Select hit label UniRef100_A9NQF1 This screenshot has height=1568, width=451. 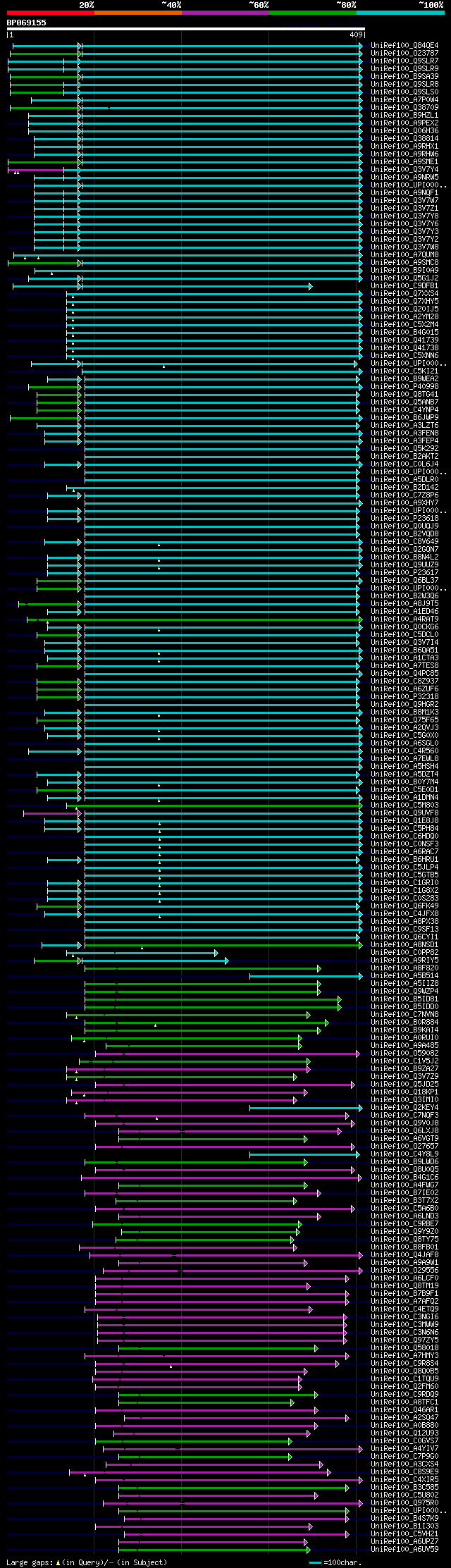tap(404, 193)
